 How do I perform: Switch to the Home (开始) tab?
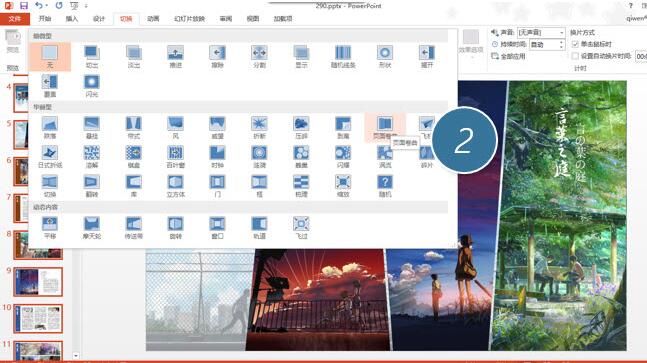(x=45, y=19)
